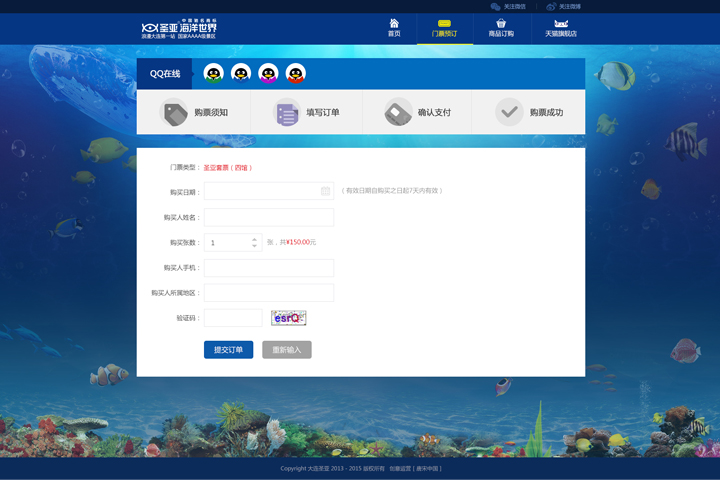This screenshot has height=480, width=720.
Task: Click the second QQ penguin icon
Action: pyautogui.click(x=241, y=73)
